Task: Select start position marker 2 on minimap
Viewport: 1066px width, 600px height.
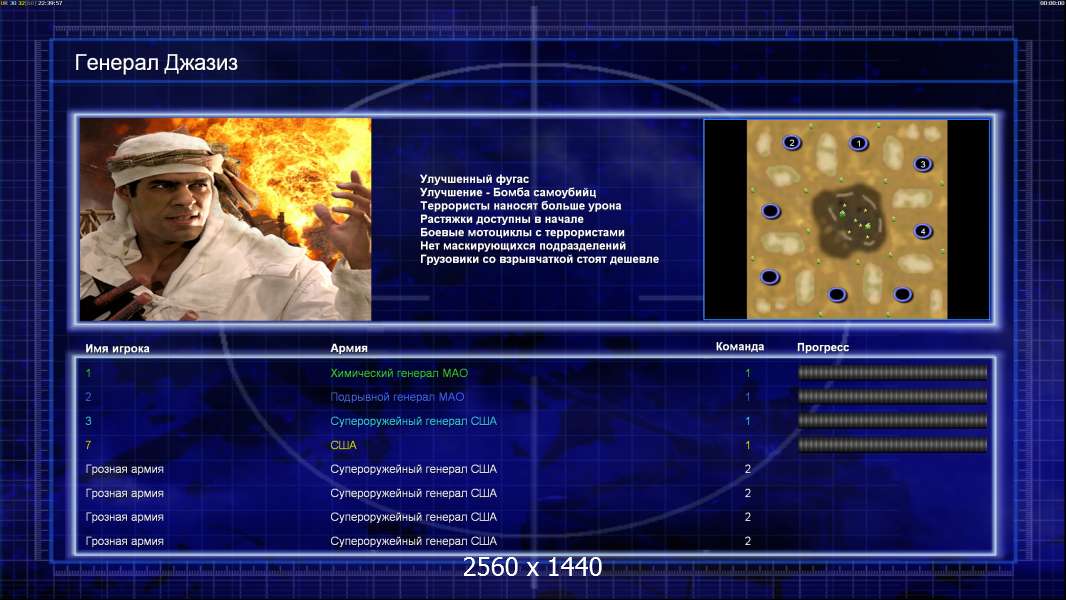Action: pyautogui.click(x=792, y=143)
